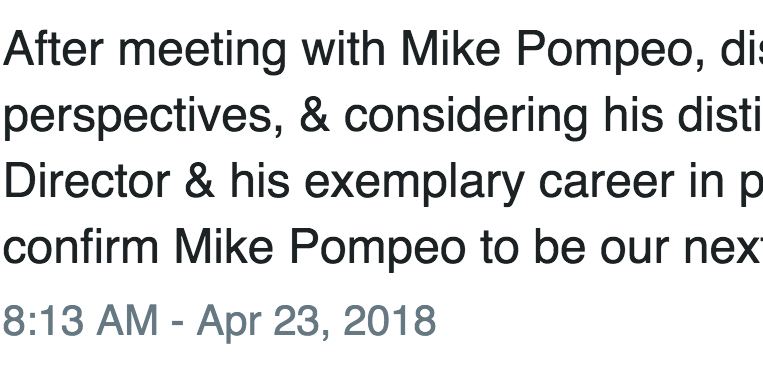Image resolution: width=763 pixels, height=370 pixels.
Task: Open the 8:13 AM - Apr 23, 2018 timestamp link
Action: [x=219, y=321]
